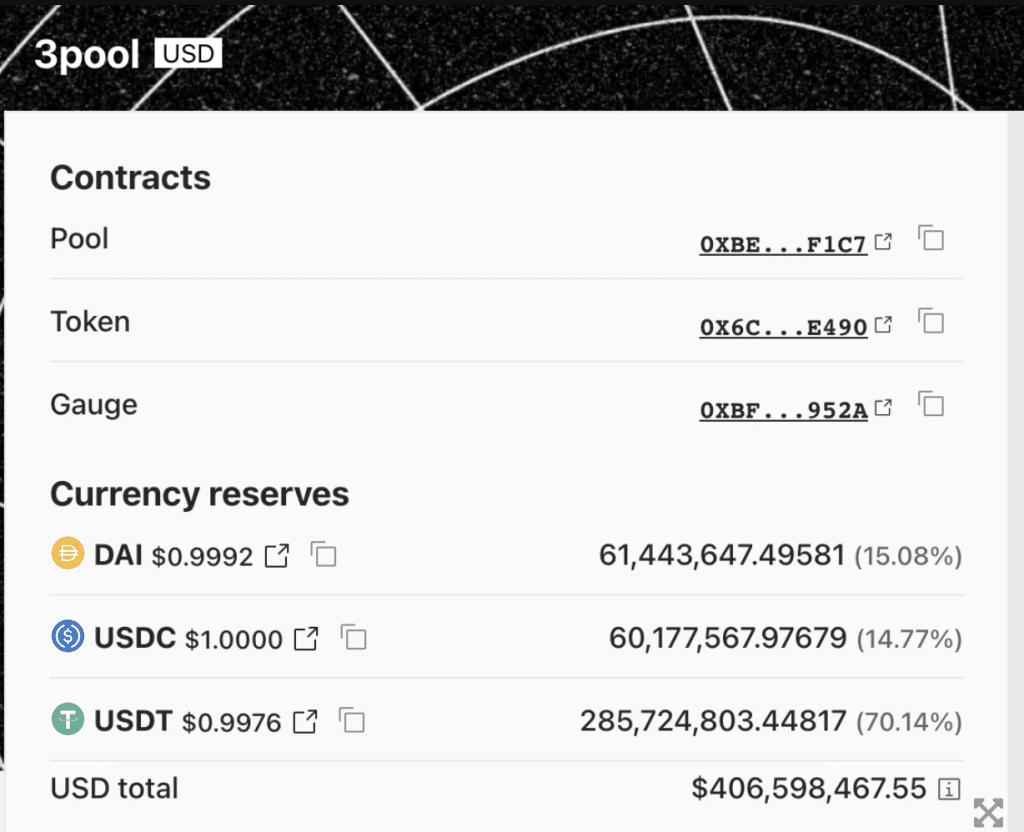
Task: Click the 3pool title
Action: point(87,55)
